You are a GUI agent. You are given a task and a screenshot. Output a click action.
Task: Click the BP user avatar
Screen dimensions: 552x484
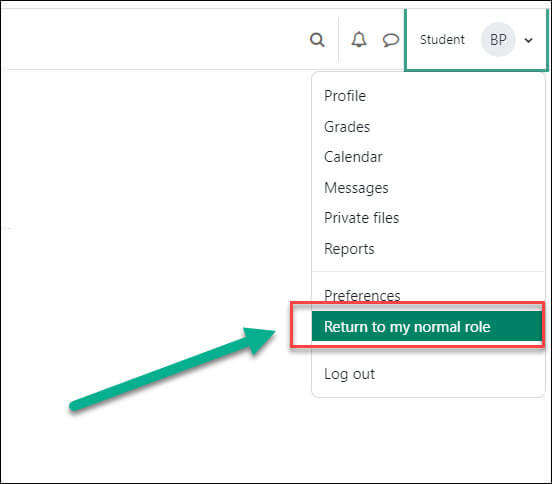[x=498, y=39]
